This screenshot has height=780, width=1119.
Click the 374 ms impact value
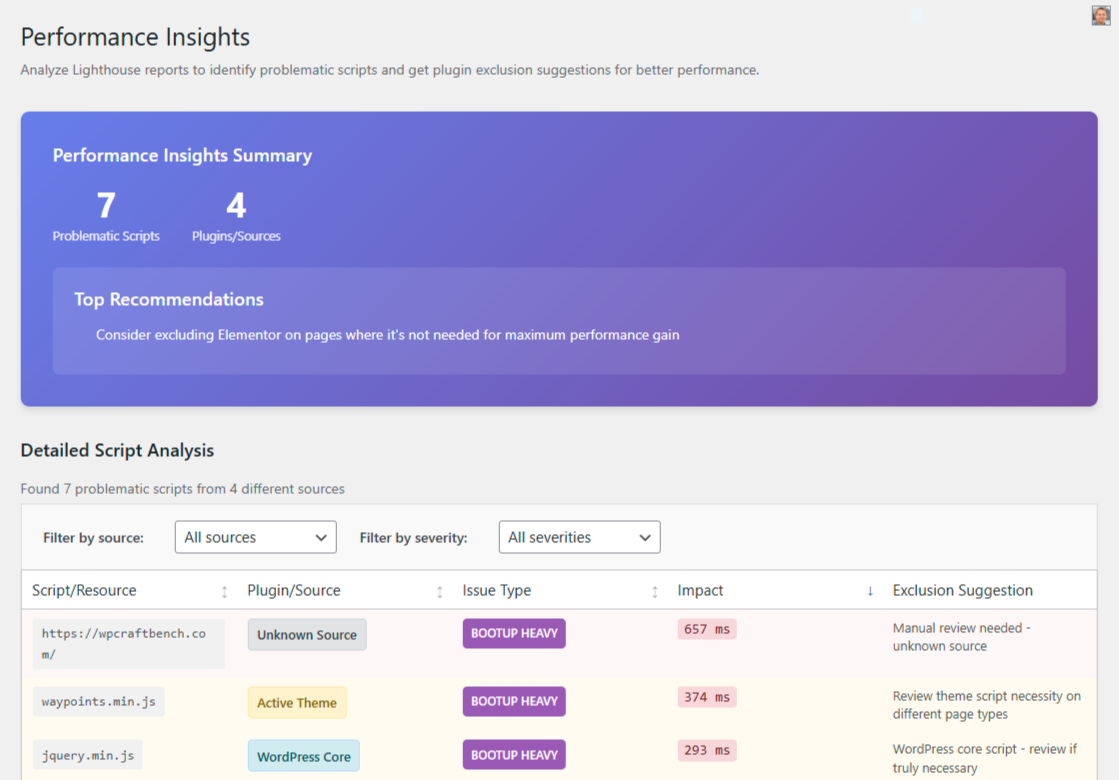tap(707, 697)
